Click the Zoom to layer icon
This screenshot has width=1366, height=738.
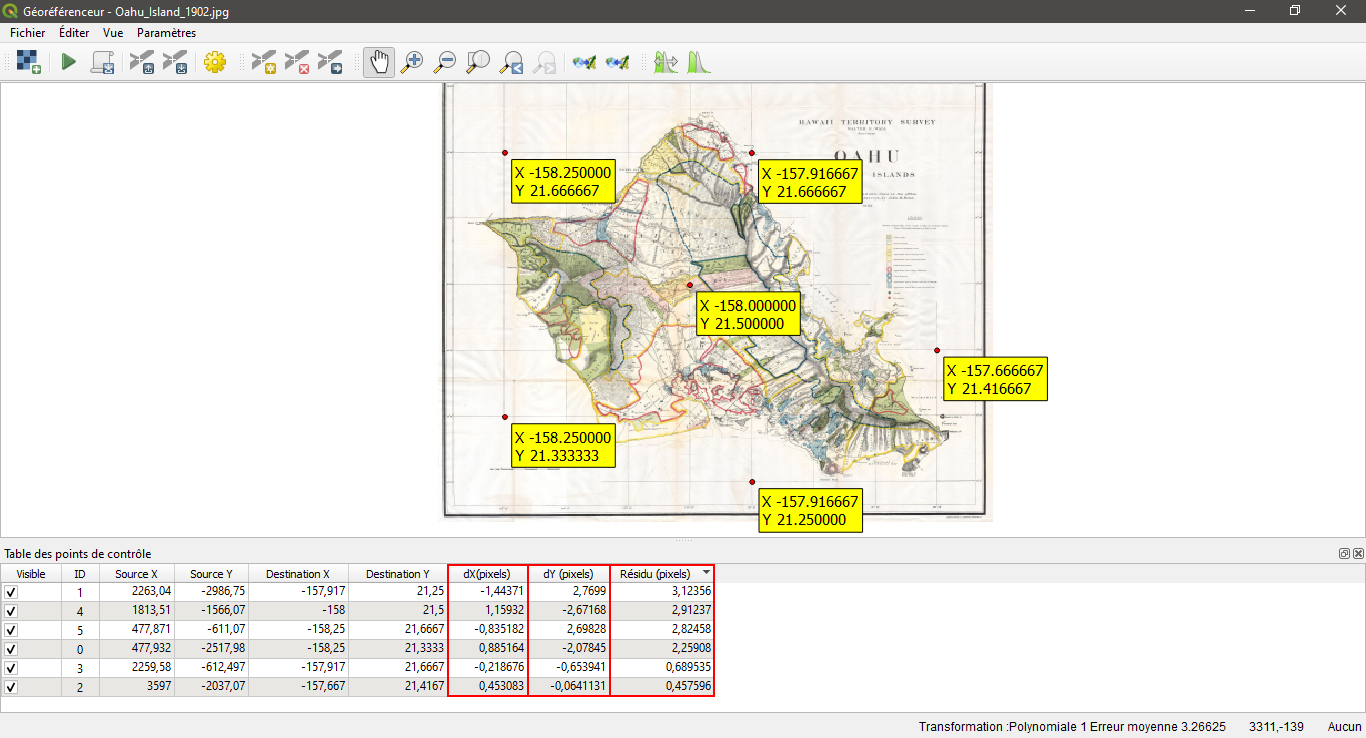(478, 62)
